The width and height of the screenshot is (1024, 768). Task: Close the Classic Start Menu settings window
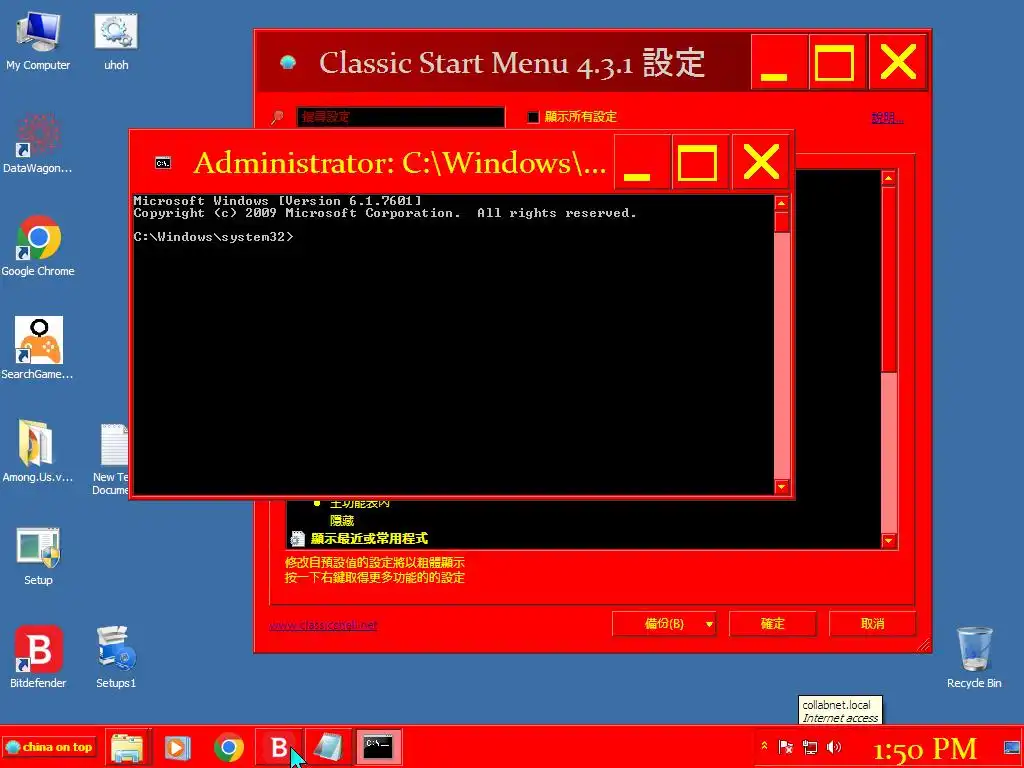click(x=898, y=63)
